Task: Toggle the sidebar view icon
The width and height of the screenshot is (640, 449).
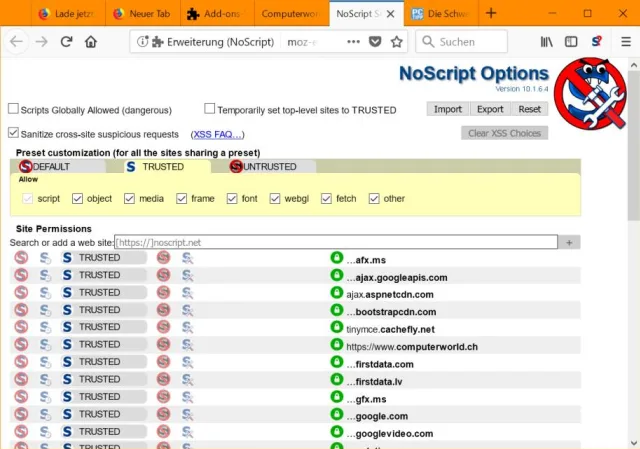Action: [571, 42]
